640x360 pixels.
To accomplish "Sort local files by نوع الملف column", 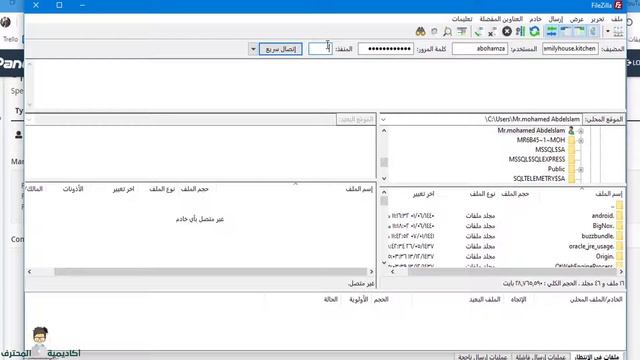I will click(x=482, y=194).
